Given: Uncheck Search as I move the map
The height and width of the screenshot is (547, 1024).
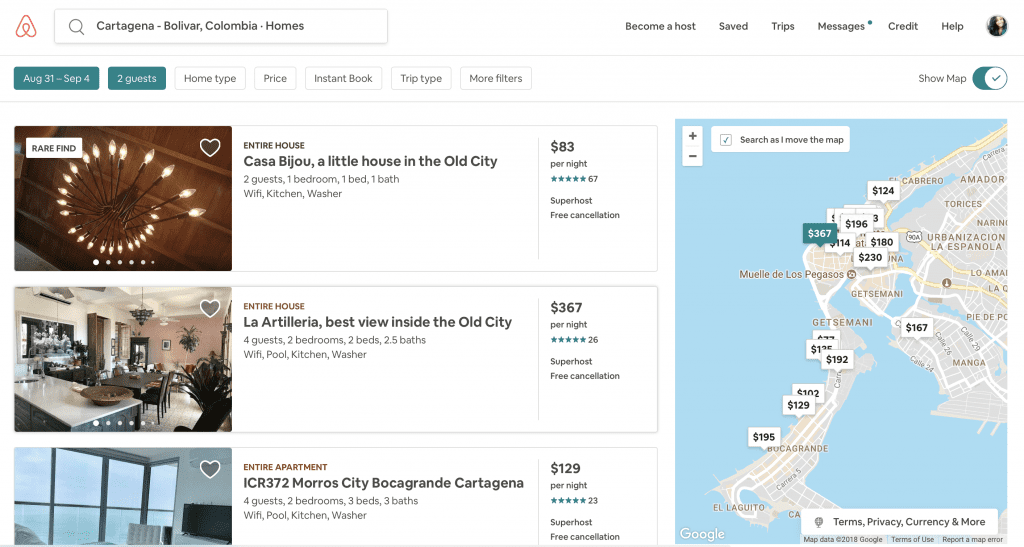Looking at the screenshot, I should (726, 140).
